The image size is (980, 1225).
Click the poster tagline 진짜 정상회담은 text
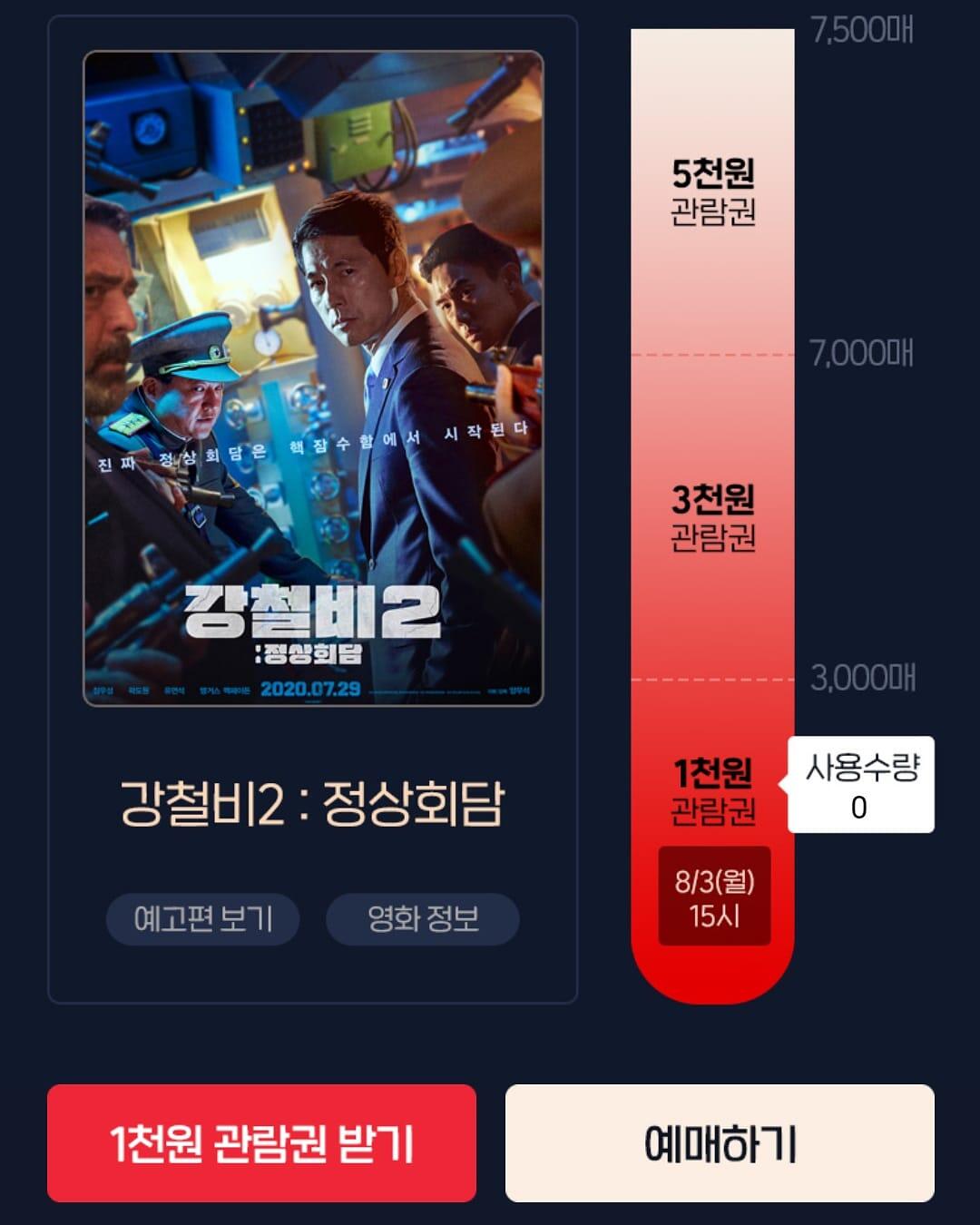coord(181,458)
